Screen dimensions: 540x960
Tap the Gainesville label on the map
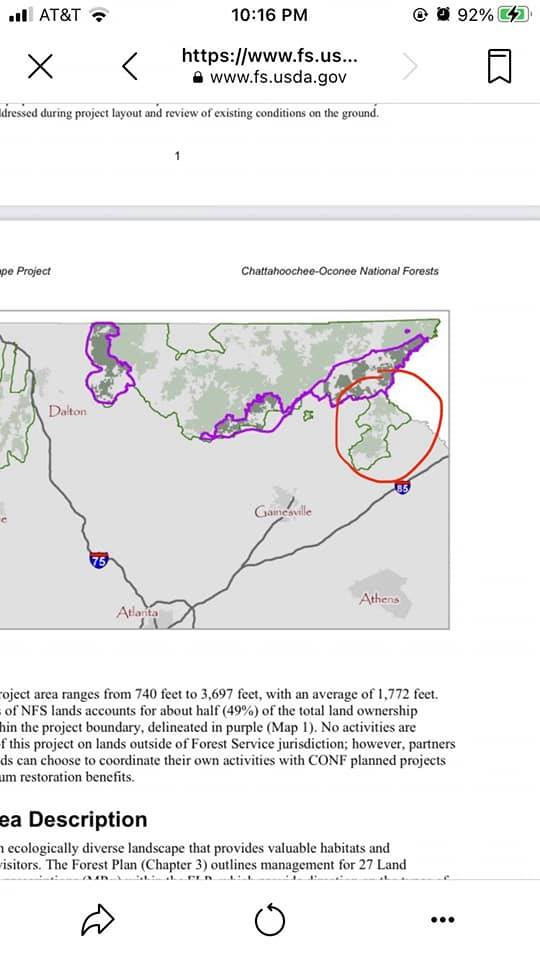coord(283,511)
